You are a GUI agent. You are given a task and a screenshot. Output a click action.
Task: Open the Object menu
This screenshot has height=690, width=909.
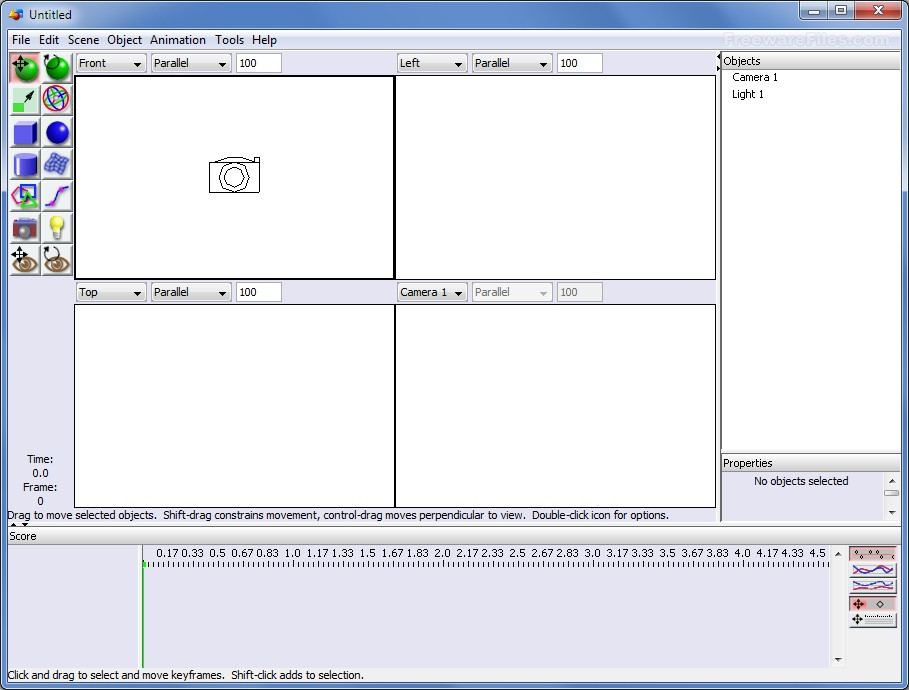pyautogui.click(x=124, y=40)
